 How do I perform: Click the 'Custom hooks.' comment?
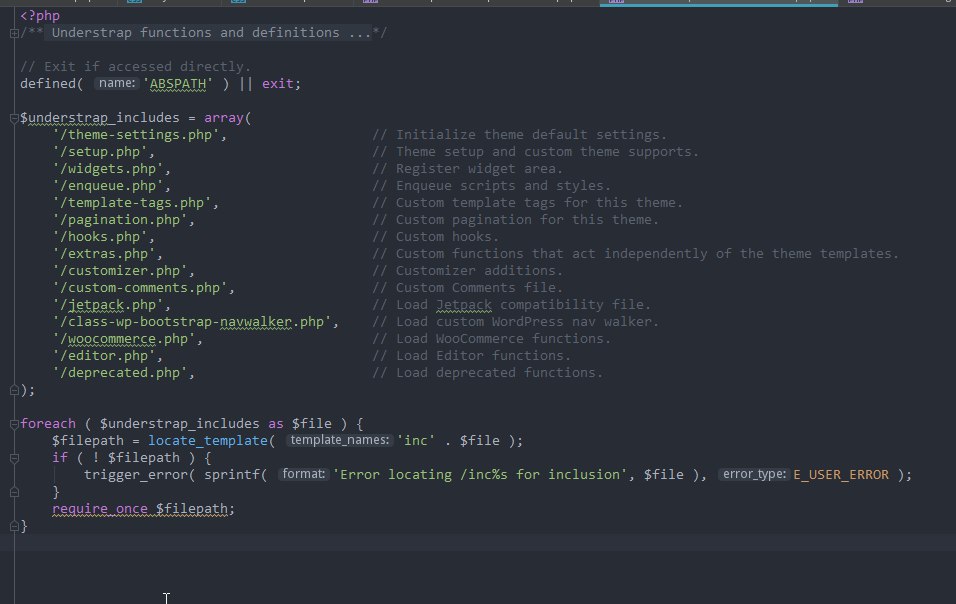pyautogui.click(x=448, y=237)
